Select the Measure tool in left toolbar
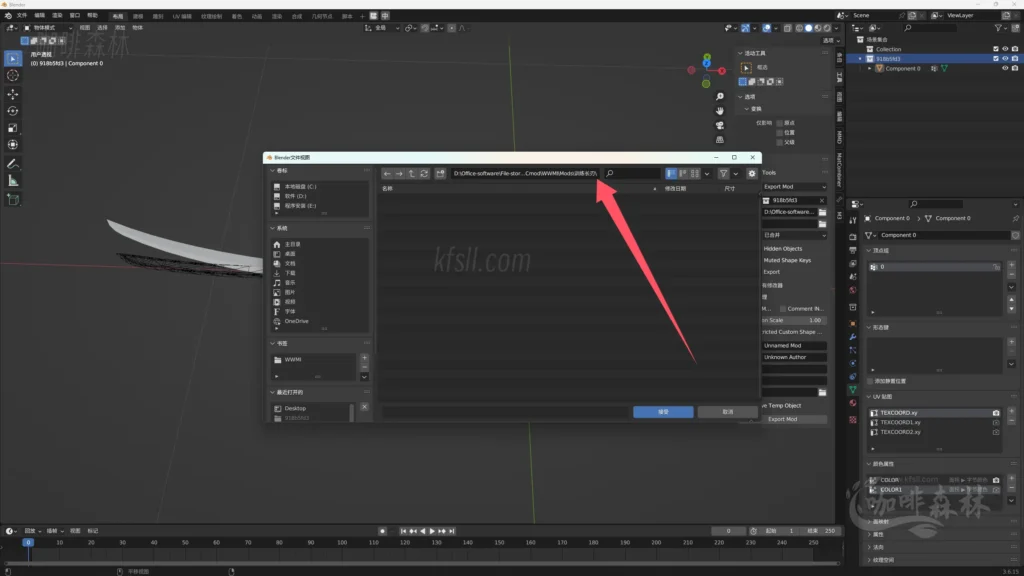1024x576 pixels. [13, 181]
